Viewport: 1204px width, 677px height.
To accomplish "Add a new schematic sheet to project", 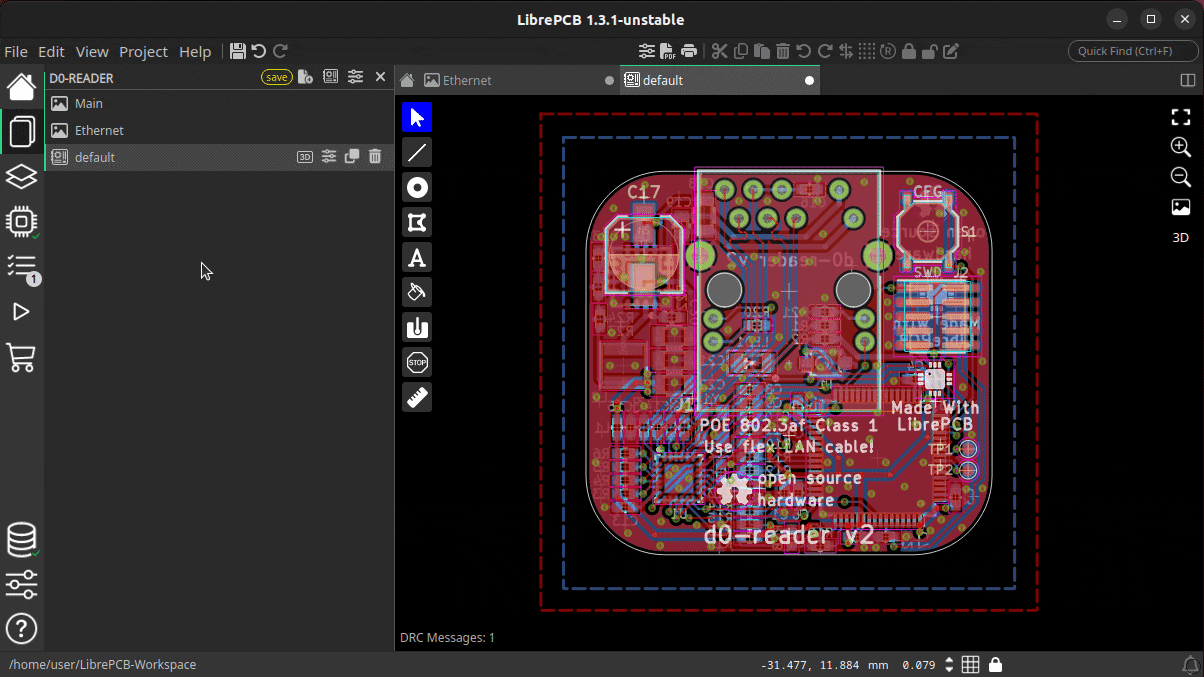I will (305, 77).
